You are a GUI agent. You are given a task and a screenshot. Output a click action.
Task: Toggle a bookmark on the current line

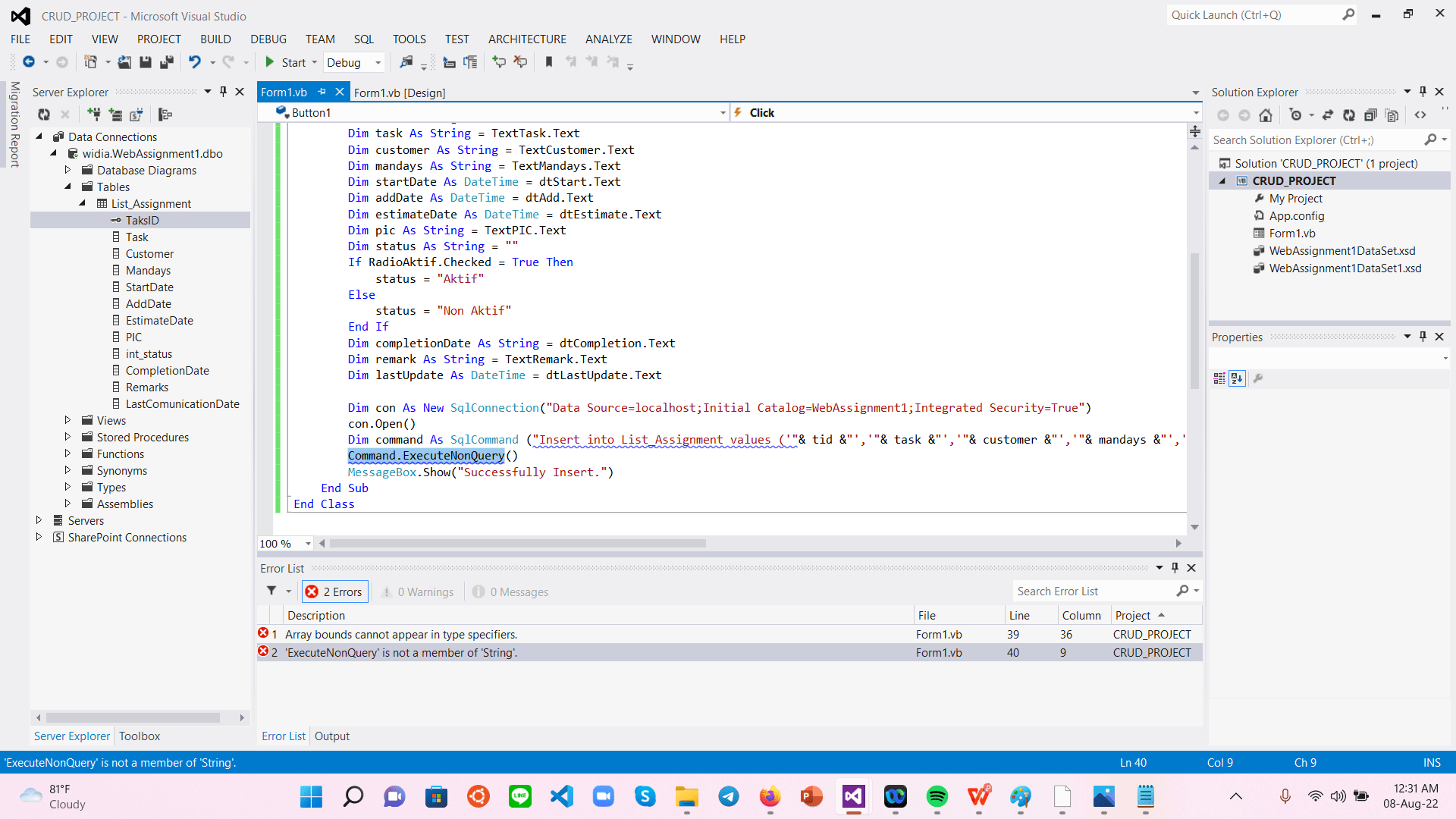549,62
